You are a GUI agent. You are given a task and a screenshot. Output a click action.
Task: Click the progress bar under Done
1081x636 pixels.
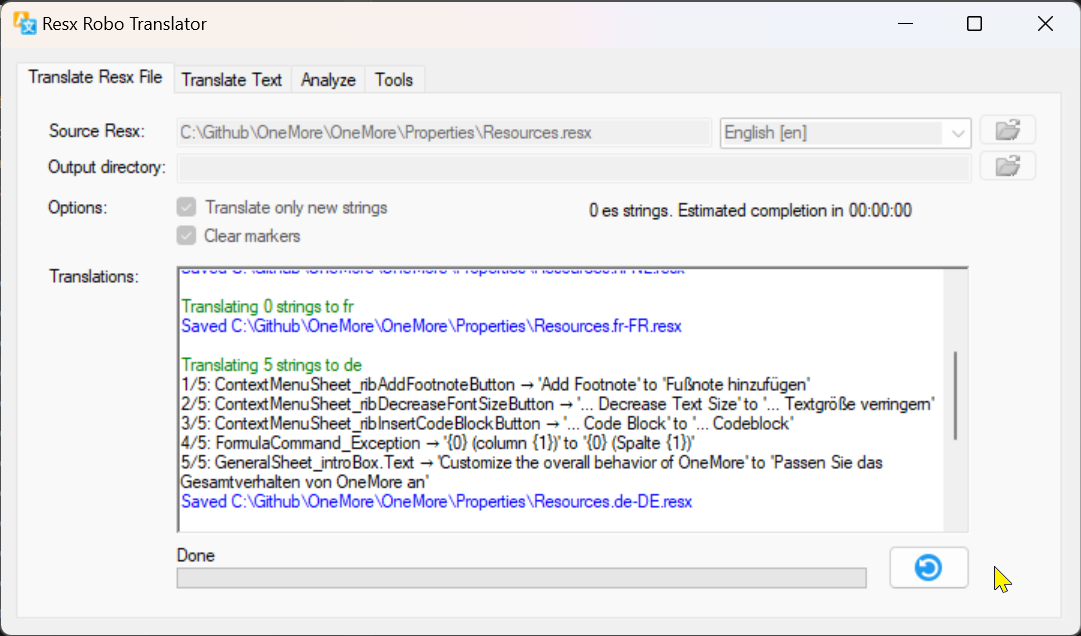pyautogui.click(x=521, y=578)
